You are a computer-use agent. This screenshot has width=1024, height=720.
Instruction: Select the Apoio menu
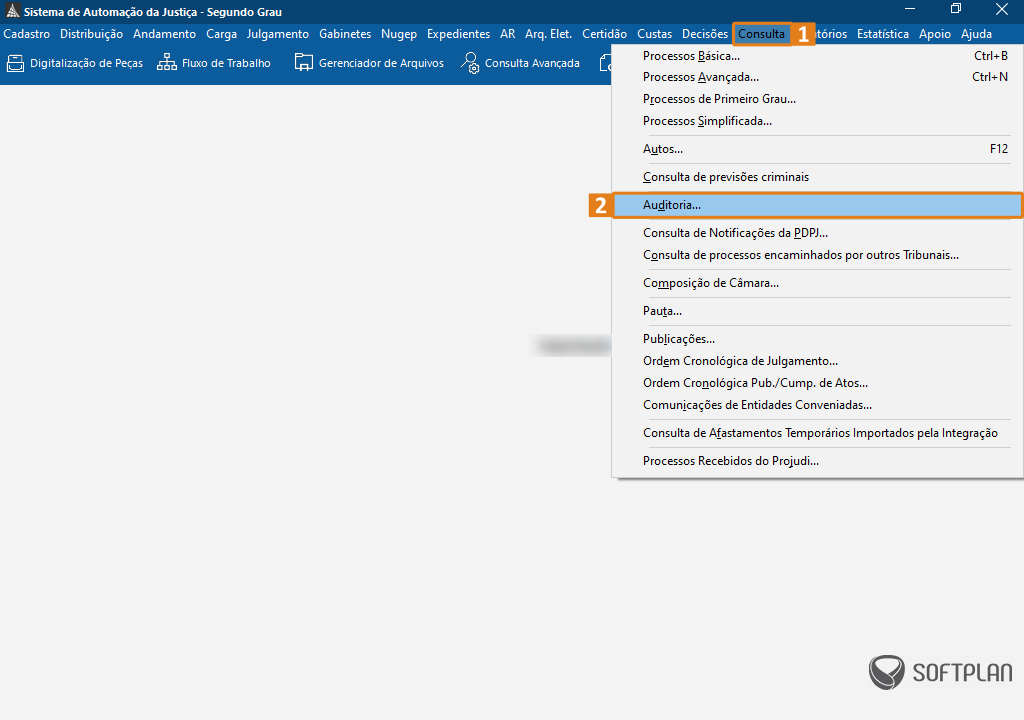coord(935,34)
